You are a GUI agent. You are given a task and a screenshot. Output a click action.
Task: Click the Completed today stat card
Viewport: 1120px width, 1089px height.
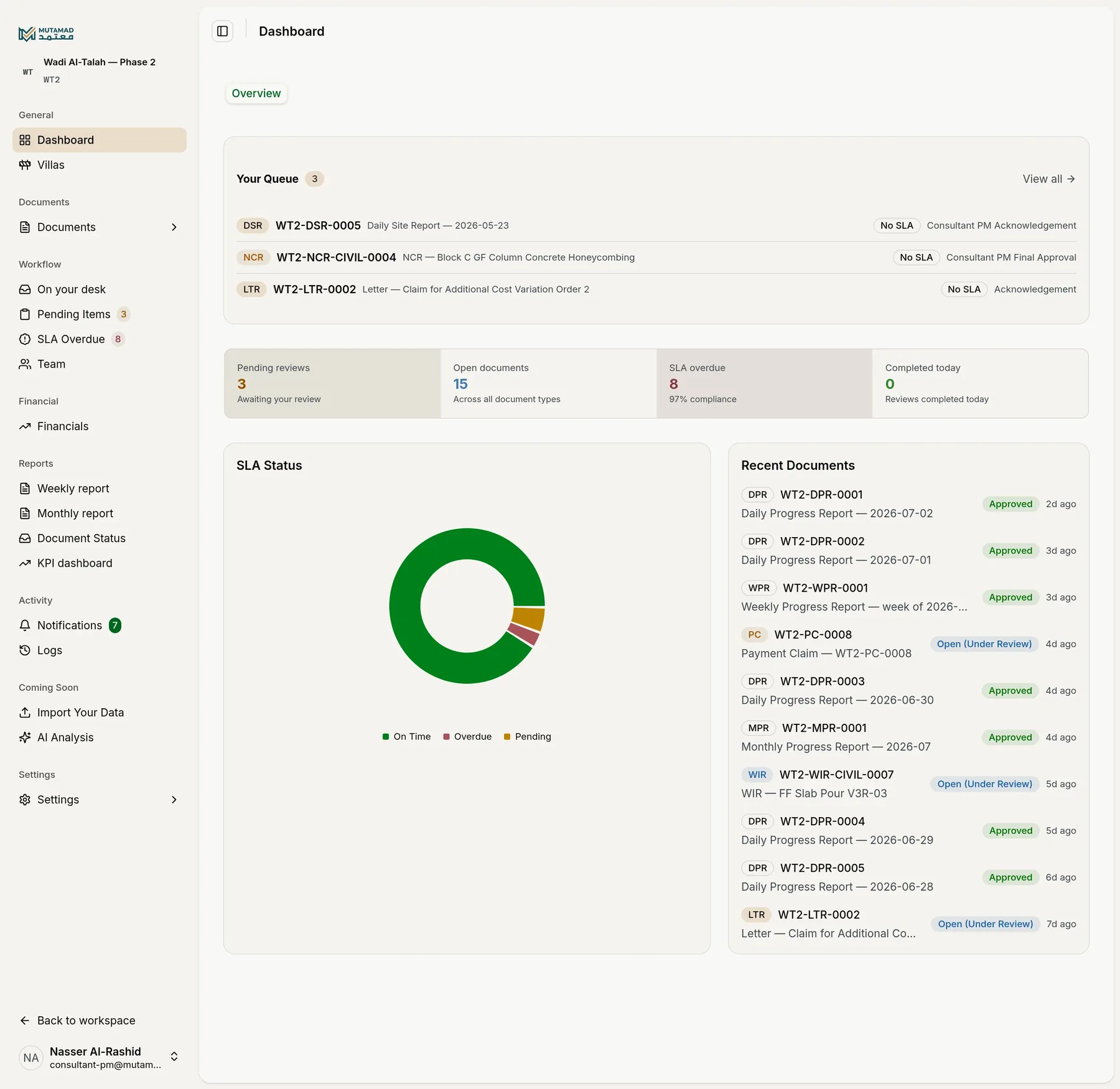[980, 383]
